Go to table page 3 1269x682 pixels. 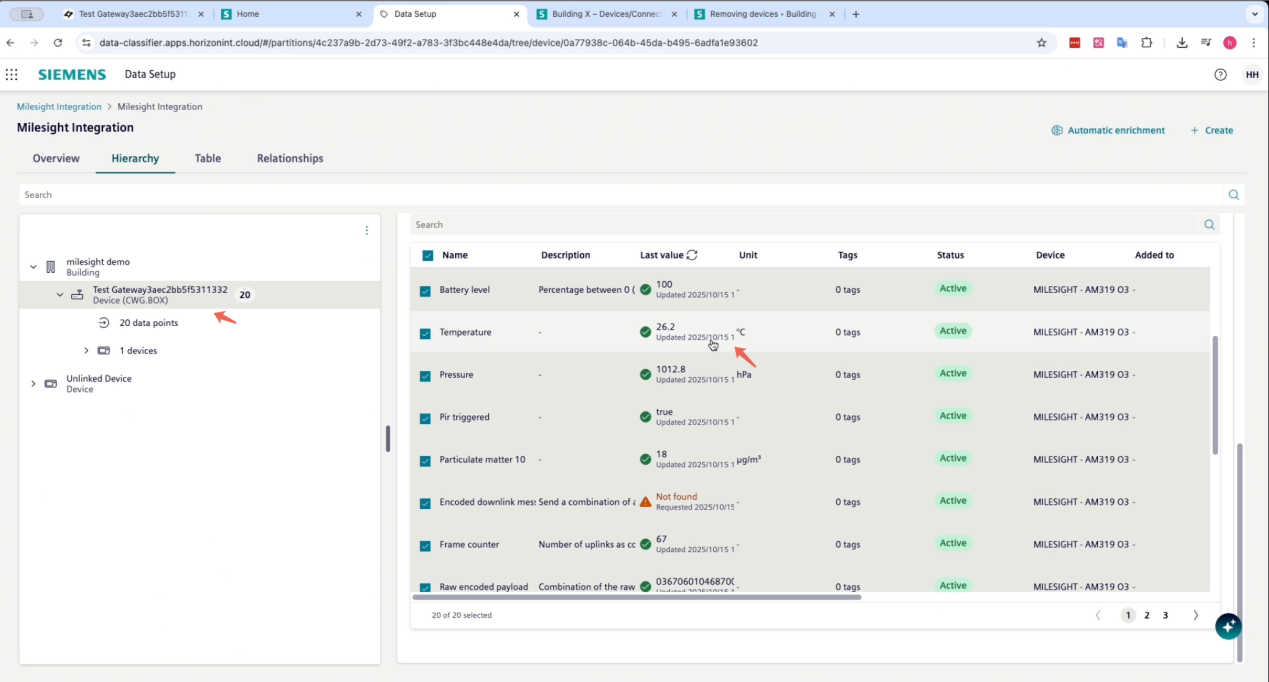click(x=1165, y=615)
